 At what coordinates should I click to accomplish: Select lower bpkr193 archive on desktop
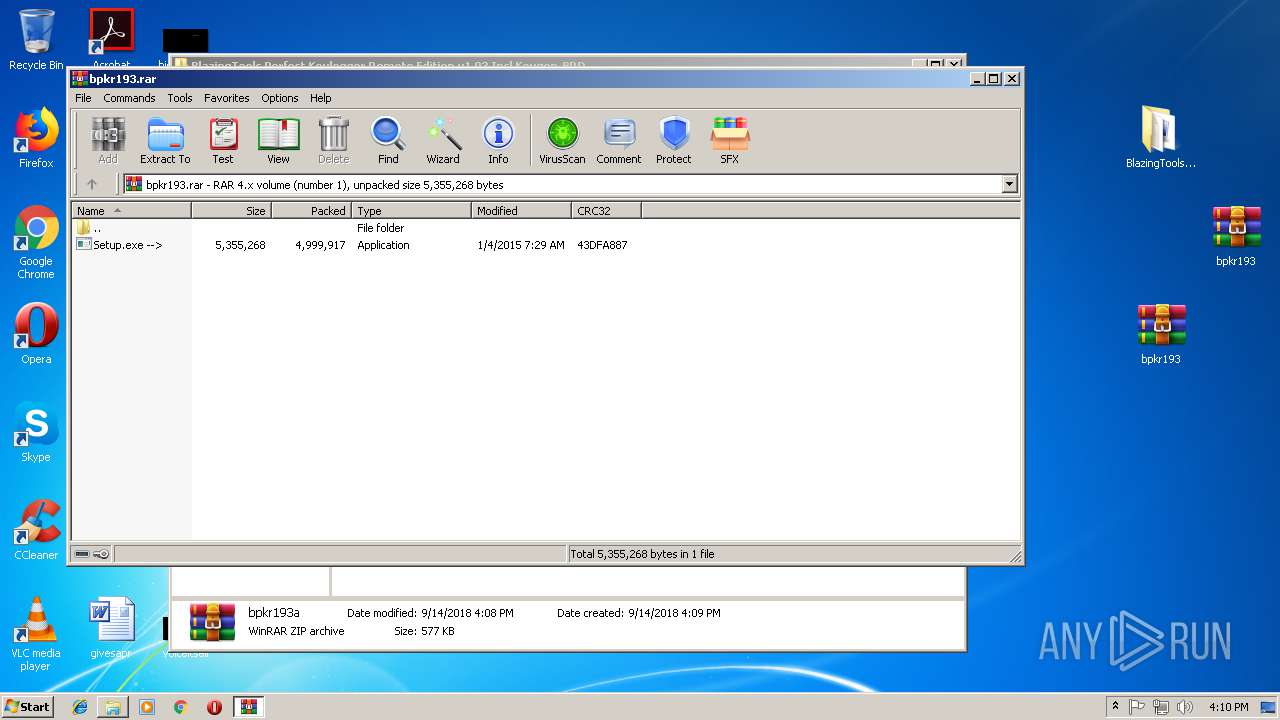pyautogui.click(x=1160, y=334)
